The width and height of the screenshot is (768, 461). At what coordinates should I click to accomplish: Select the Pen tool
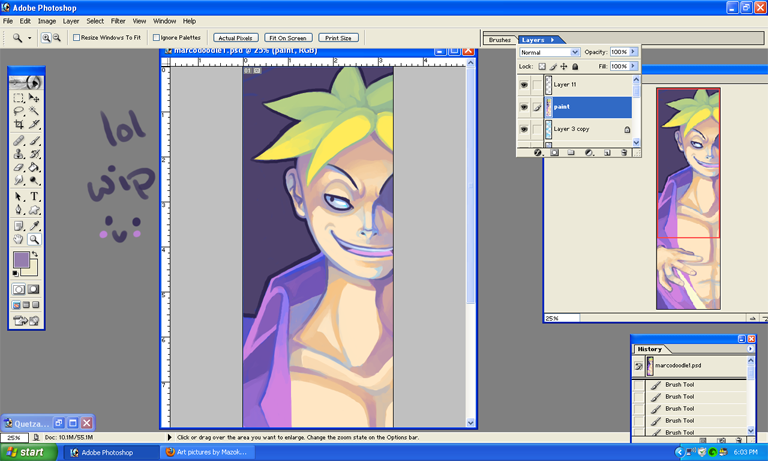click(19, 210)
